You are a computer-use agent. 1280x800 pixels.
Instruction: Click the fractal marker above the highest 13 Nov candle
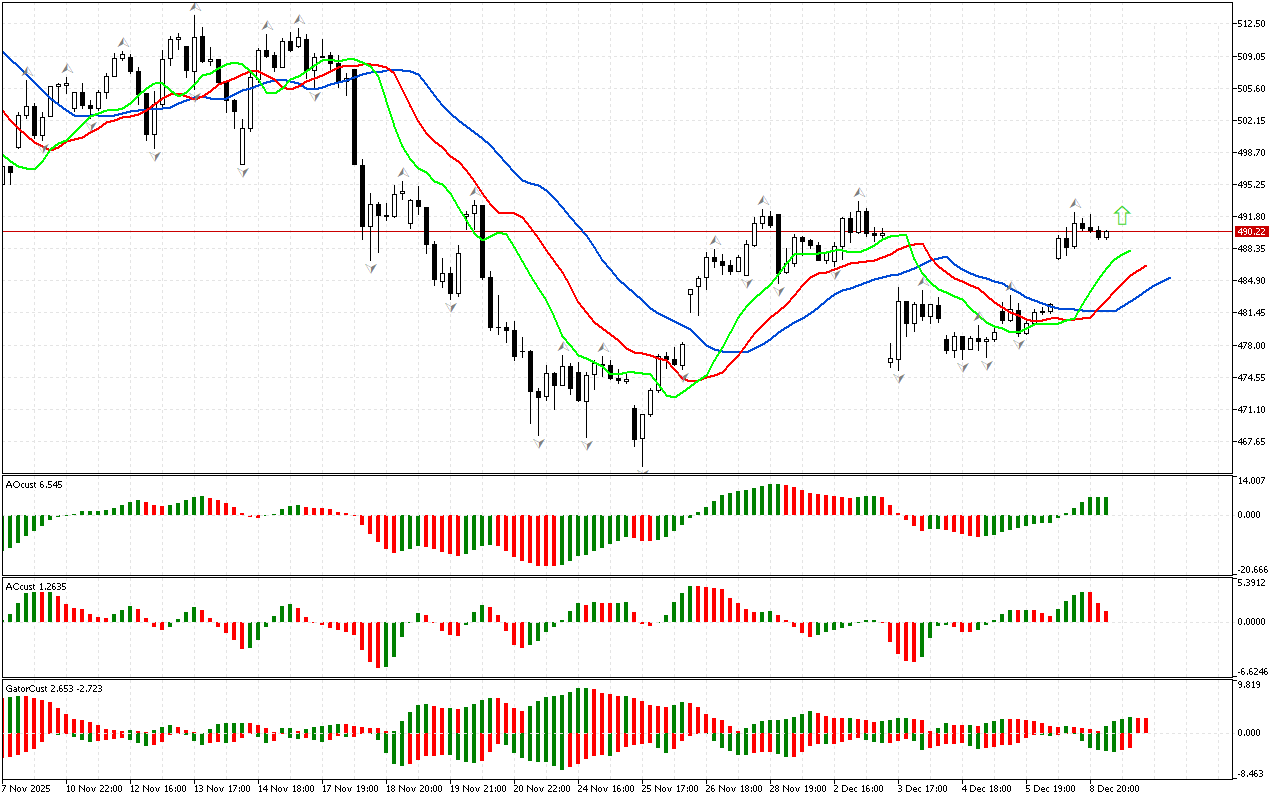pyautogui.click(x=195, y=8)
